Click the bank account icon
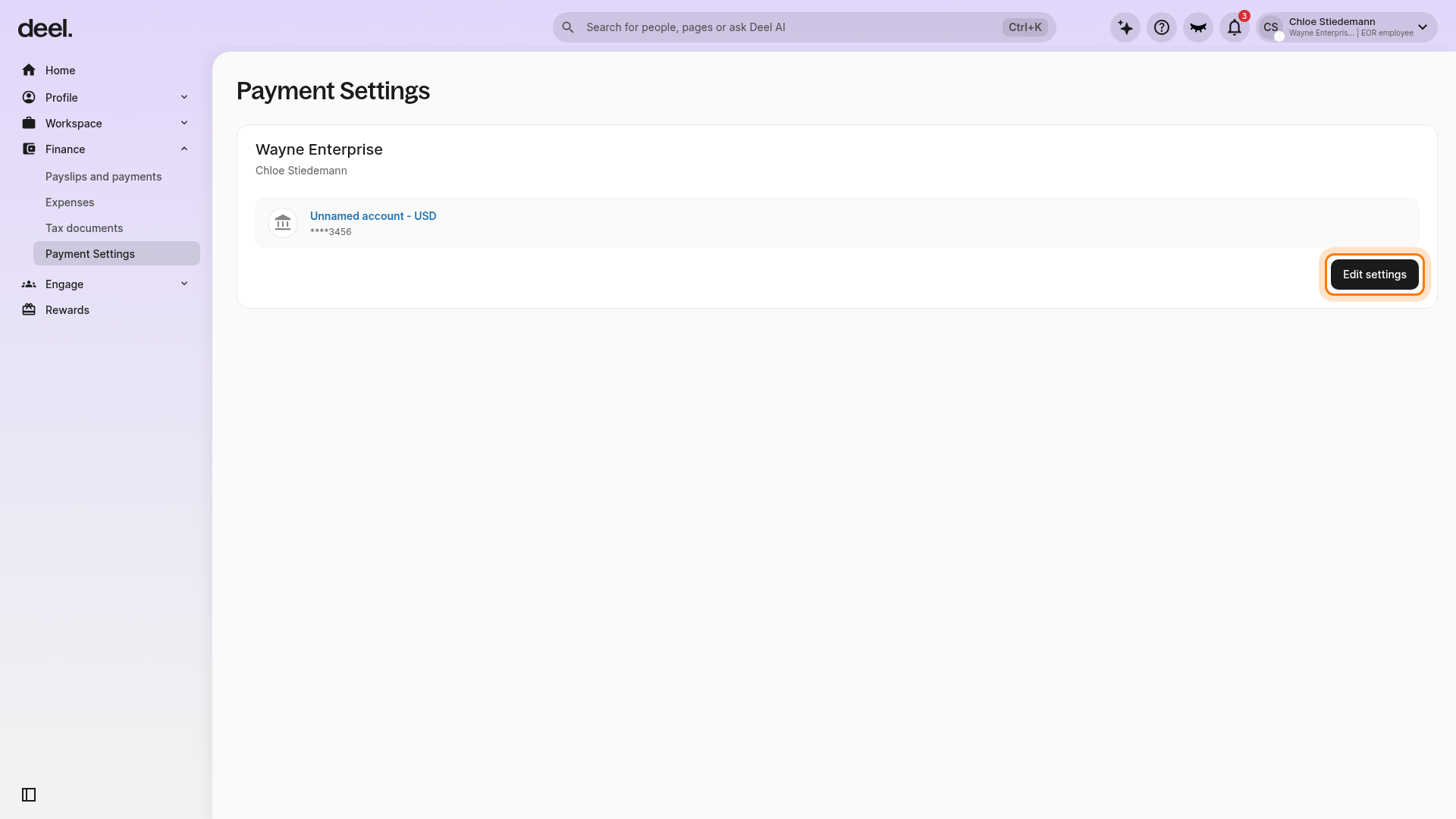The image size is (1456, 819). click(x=283, y=223)
